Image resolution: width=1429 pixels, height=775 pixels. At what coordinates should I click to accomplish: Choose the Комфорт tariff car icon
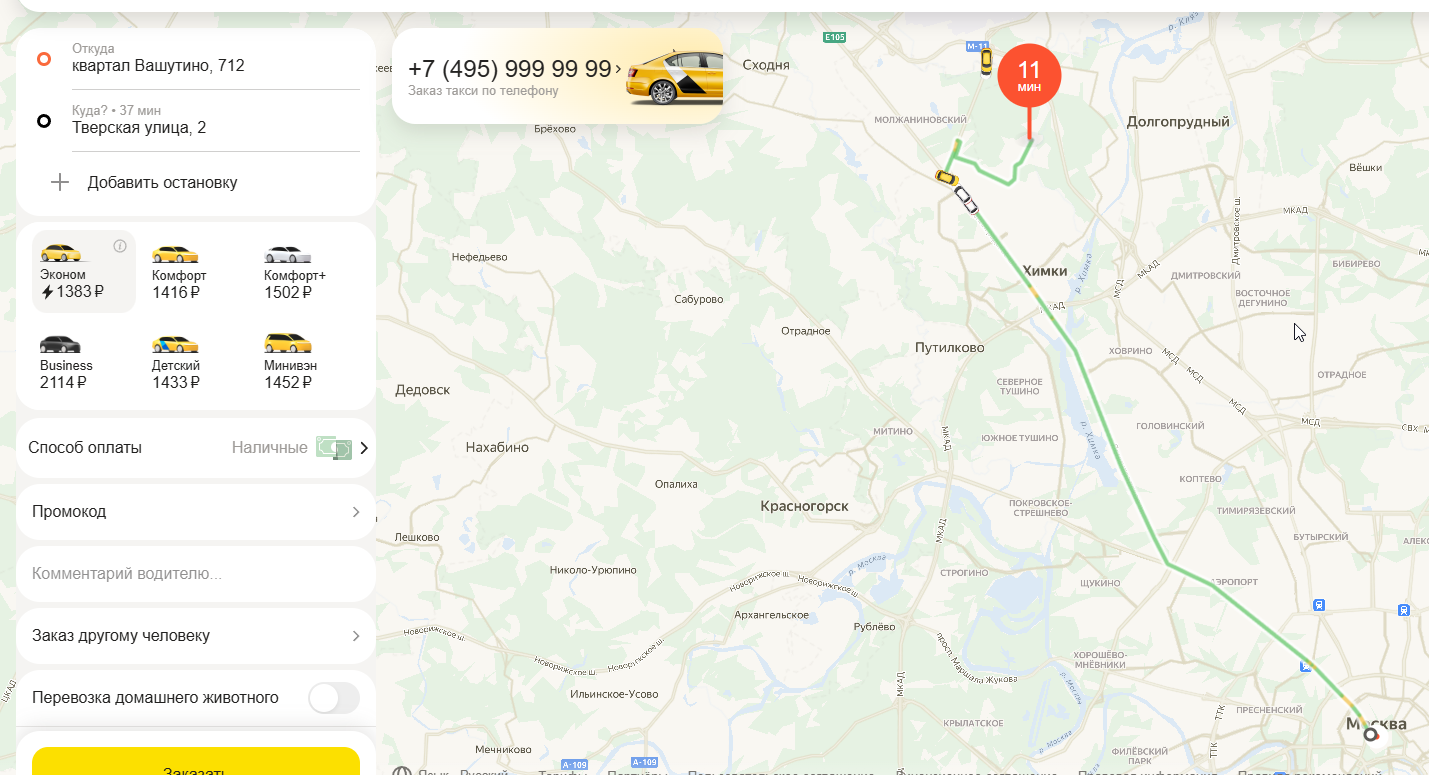pyautogui.click(x=175, y=253)
